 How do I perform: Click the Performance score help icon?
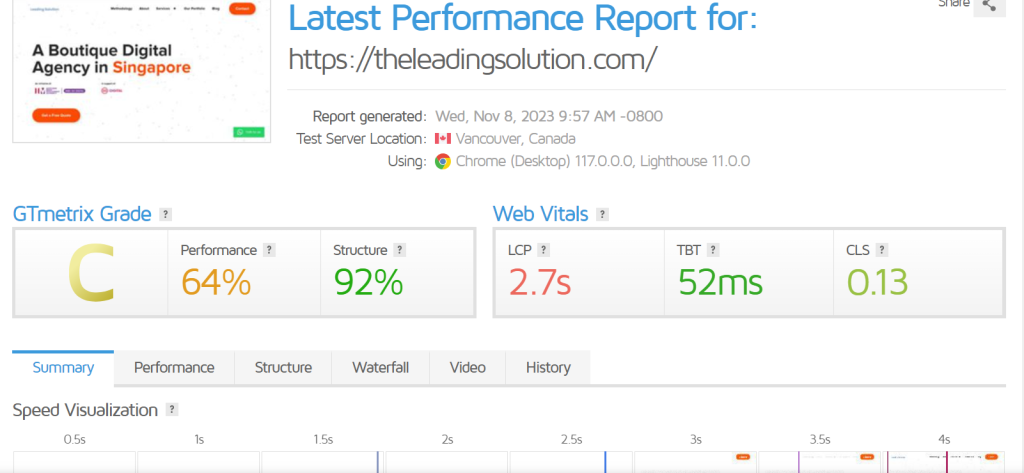269,250
